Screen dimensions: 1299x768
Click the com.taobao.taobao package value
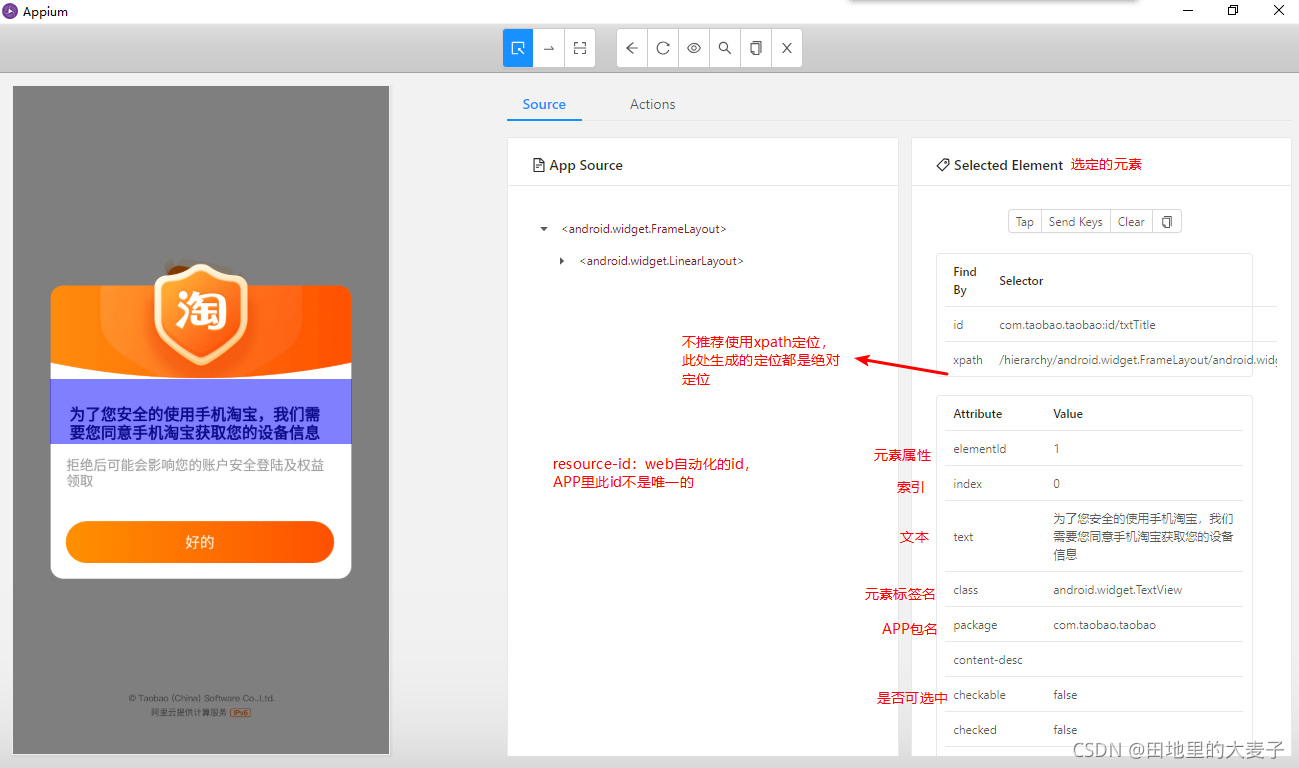click(1104, 625)
